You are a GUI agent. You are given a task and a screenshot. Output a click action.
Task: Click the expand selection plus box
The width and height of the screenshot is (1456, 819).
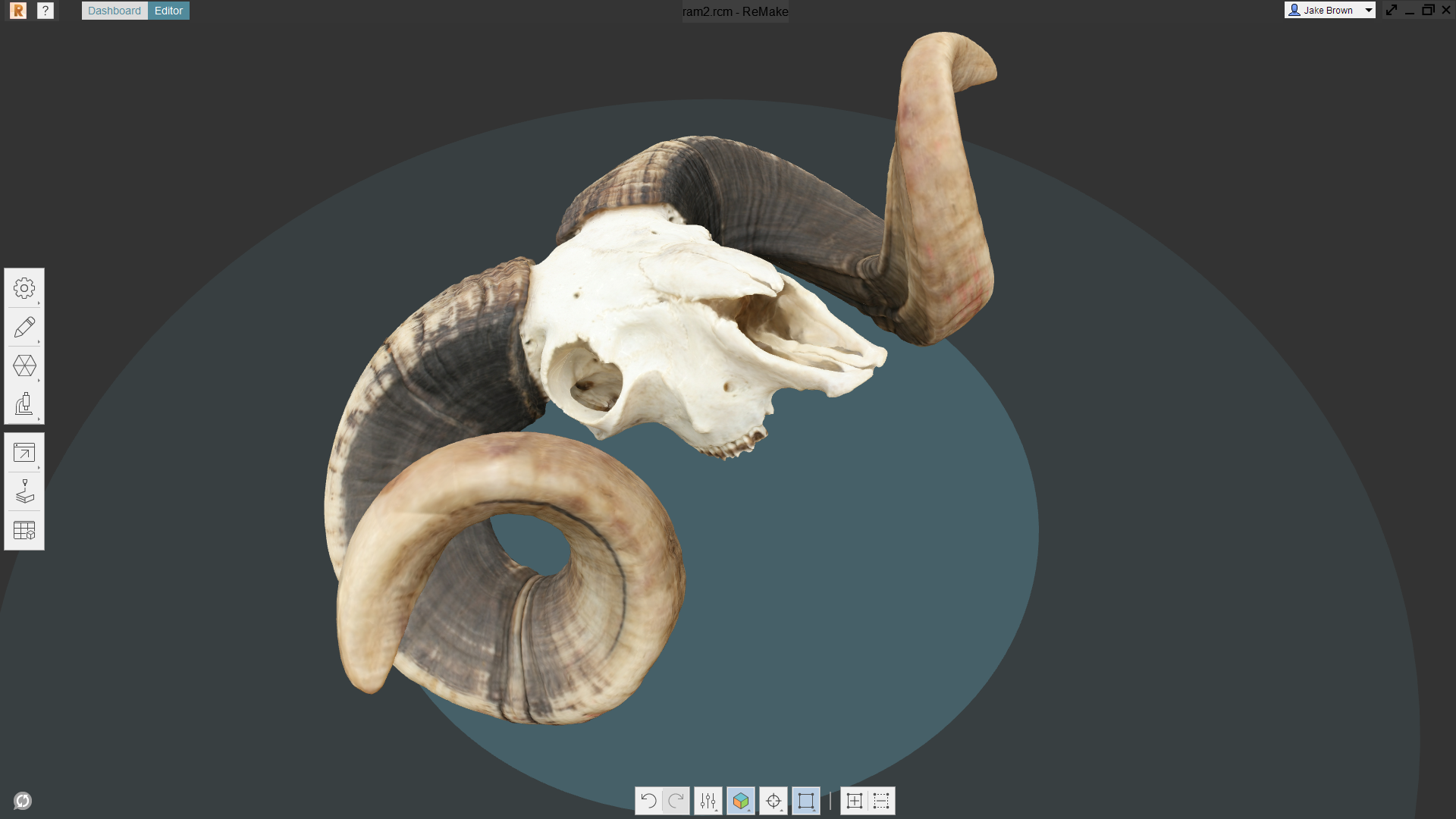(854, 801)
